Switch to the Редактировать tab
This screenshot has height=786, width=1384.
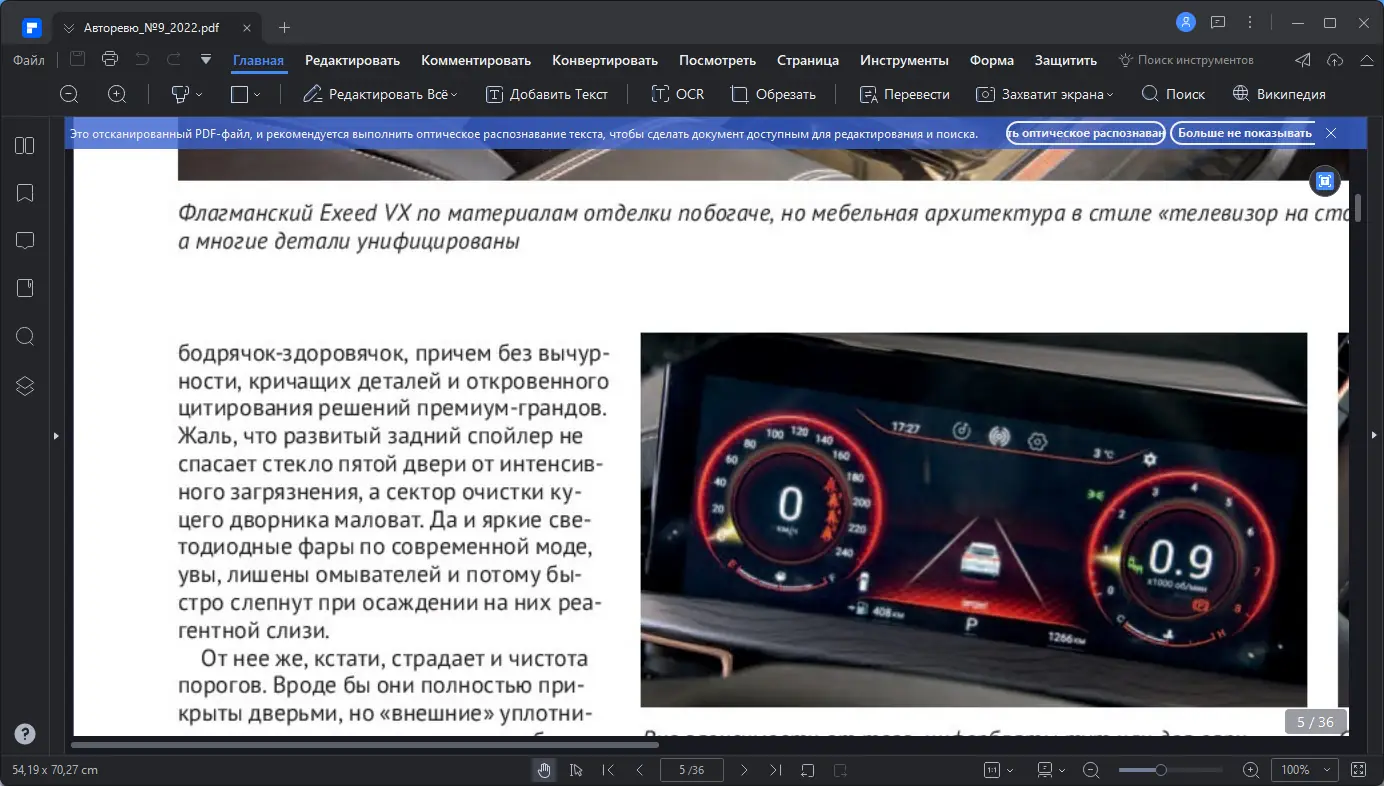(352, 60)
